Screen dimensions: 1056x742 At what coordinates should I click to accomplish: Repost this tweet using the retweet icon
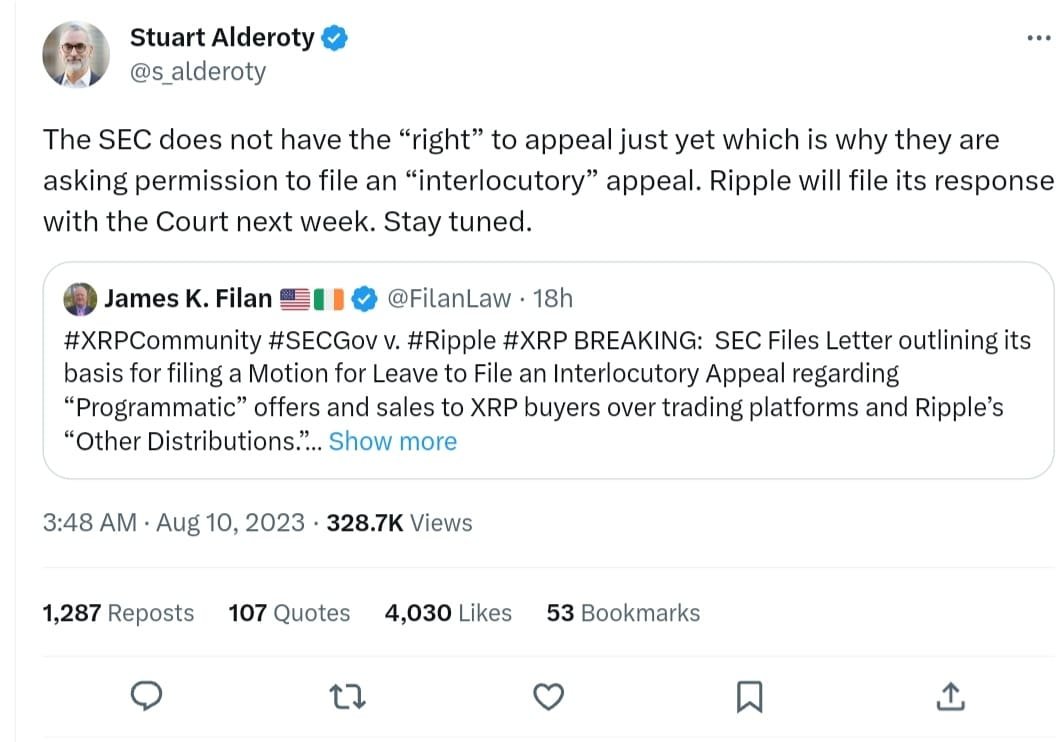click(x=348, y=696)
